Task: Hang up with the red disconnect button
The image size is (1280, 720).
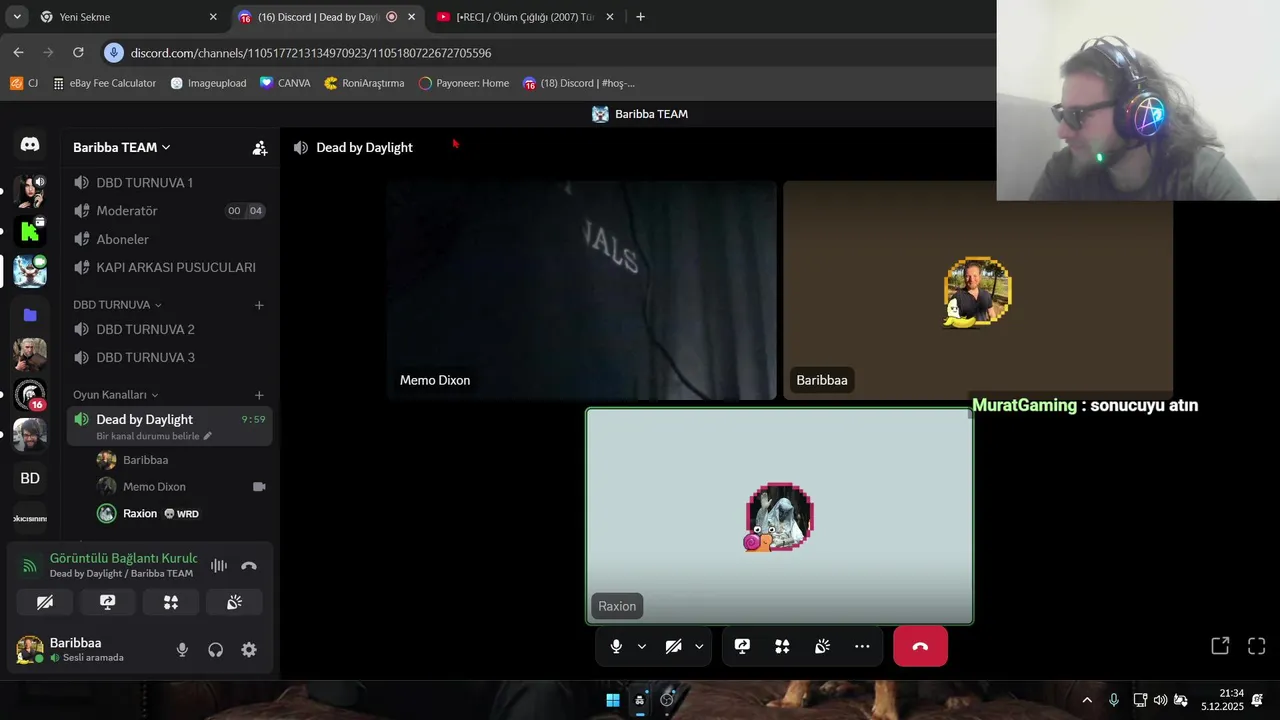Action: pos(920,646)
